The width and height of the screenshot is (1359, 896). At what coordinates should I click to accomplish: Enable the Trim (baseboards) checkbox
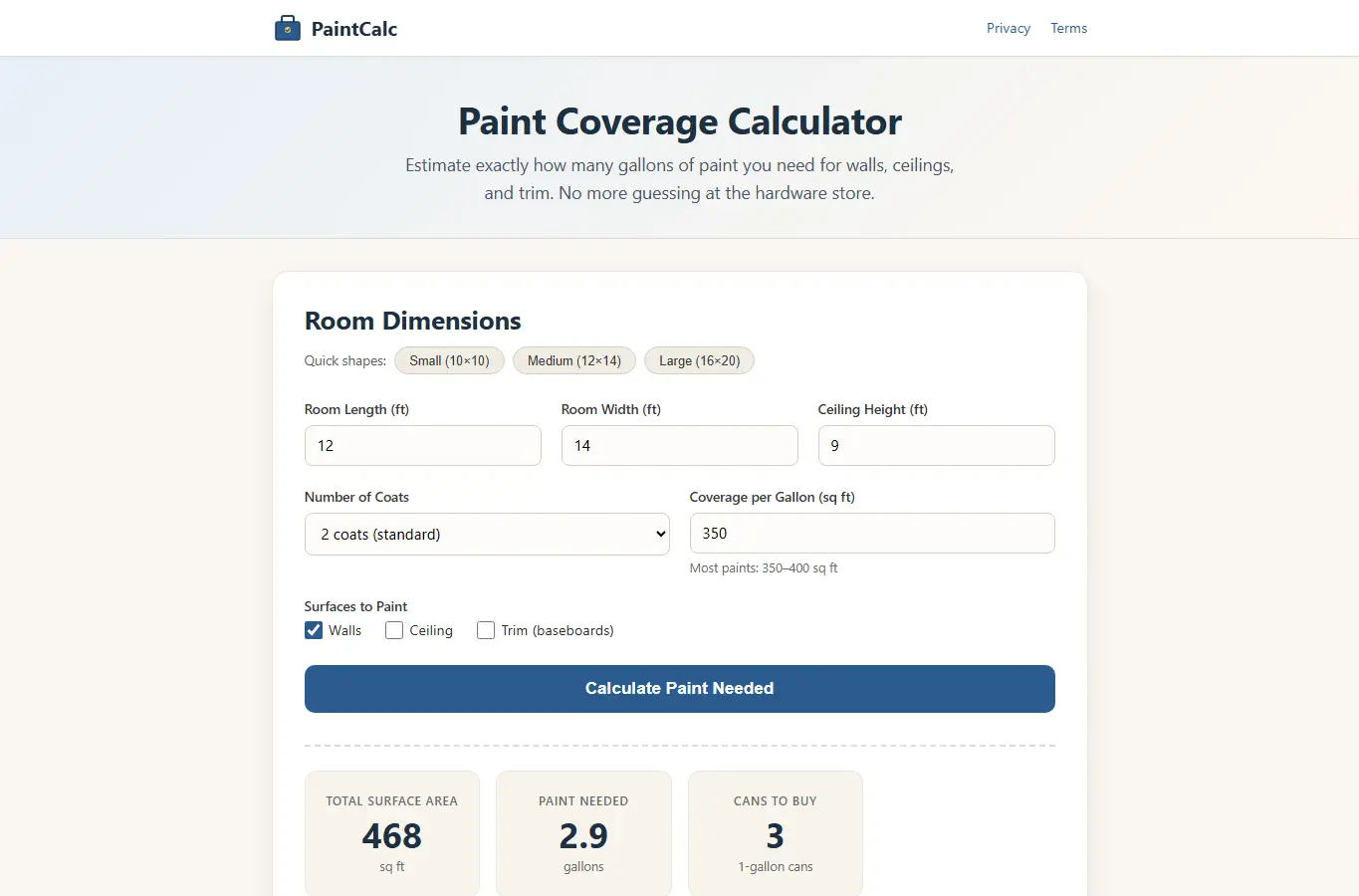point(486,630)
